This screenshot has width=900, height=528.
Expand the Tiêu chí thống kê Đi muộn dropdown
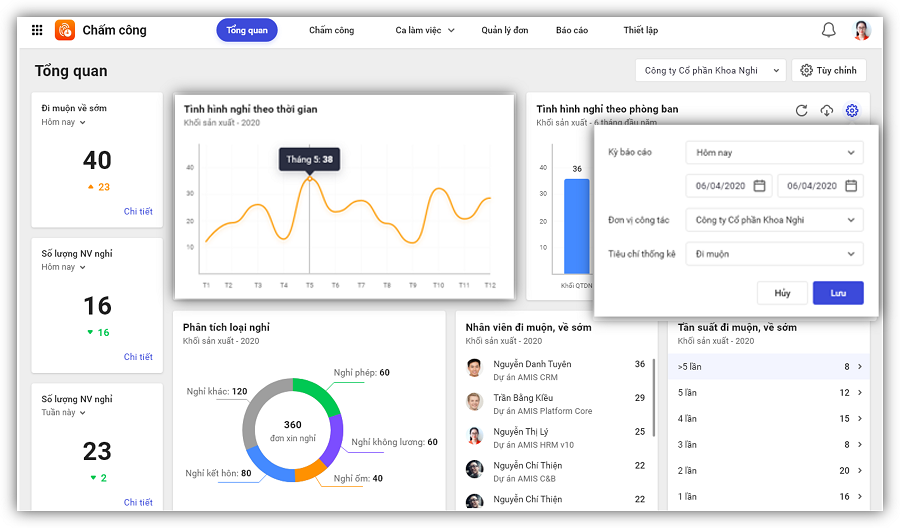pos(774,254)
